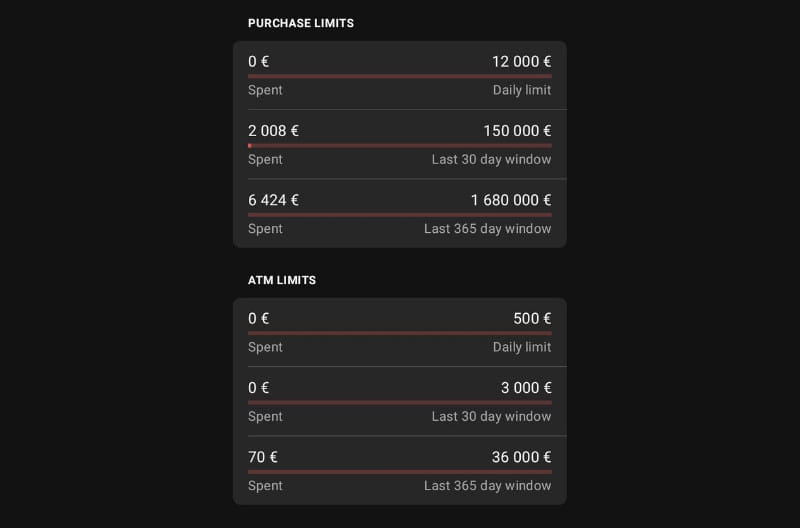The image size is (800, 528).
Task: Select the 70 € ATM spent amount
Action: click(263, 458)
